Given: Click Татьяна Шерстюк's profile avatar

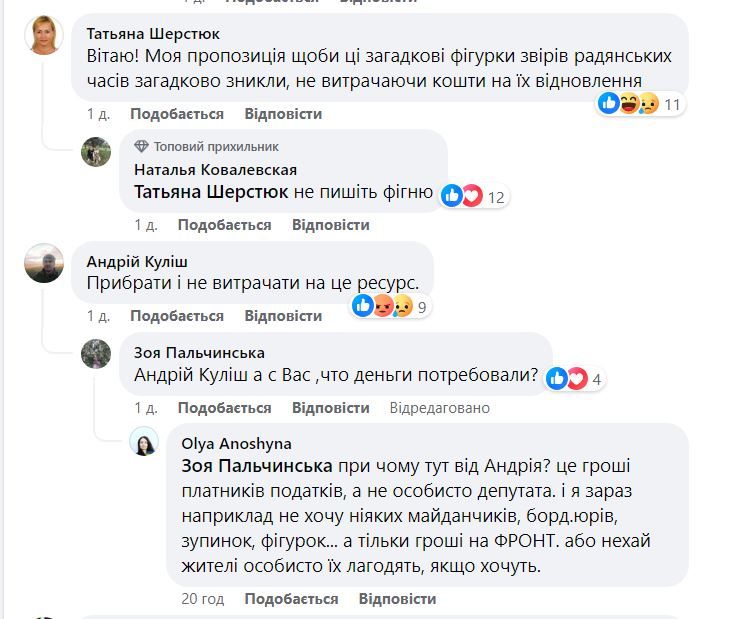Looking at the screenshot, I should 44,36.
